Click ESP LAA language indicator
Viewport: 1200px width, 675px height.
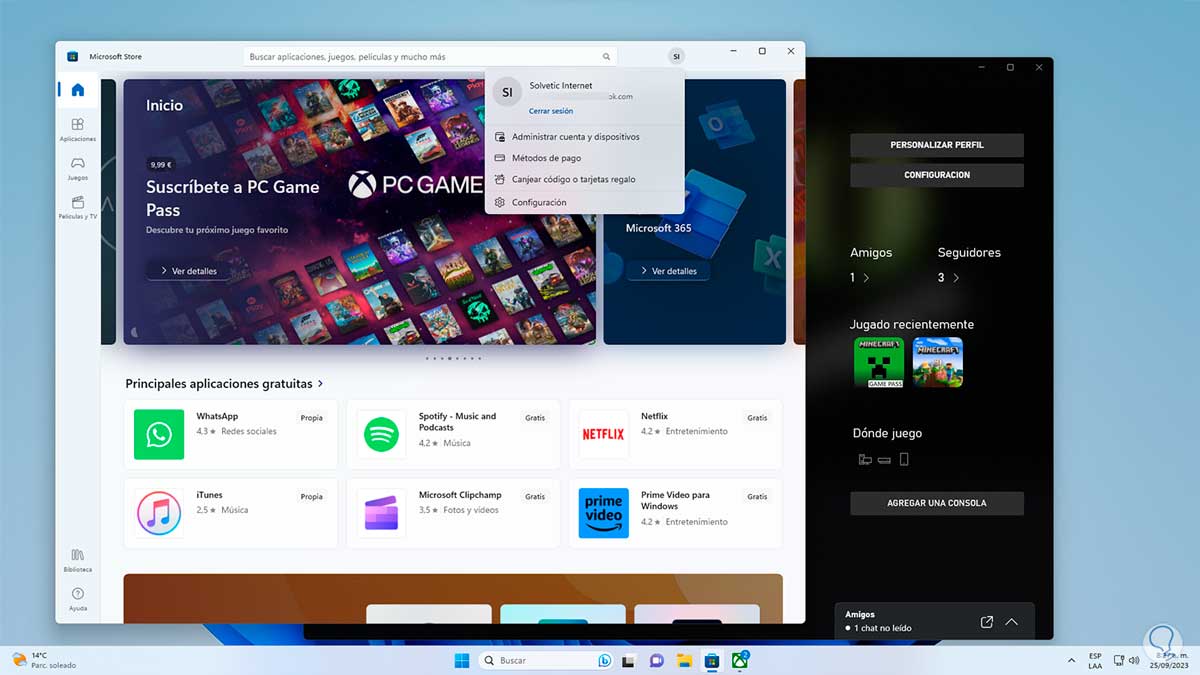[1095, 660]
